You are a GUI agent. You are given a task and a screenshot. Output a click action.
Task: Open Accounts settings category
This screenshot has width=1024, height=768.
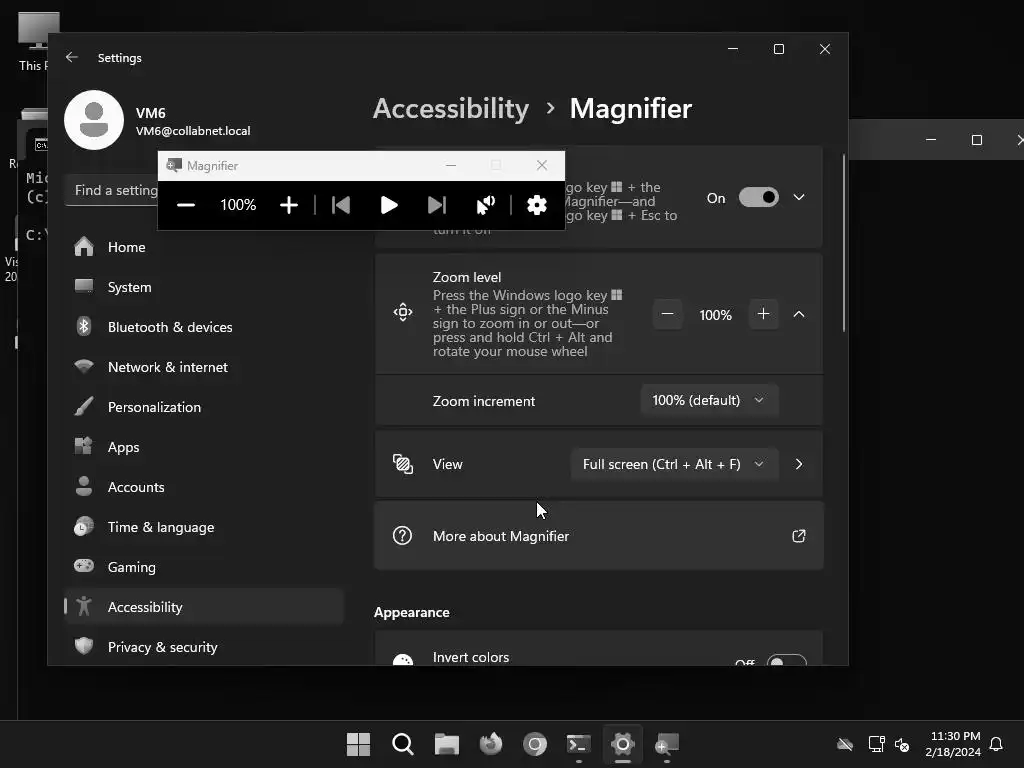pyautogui.click(x=204, y=487)
